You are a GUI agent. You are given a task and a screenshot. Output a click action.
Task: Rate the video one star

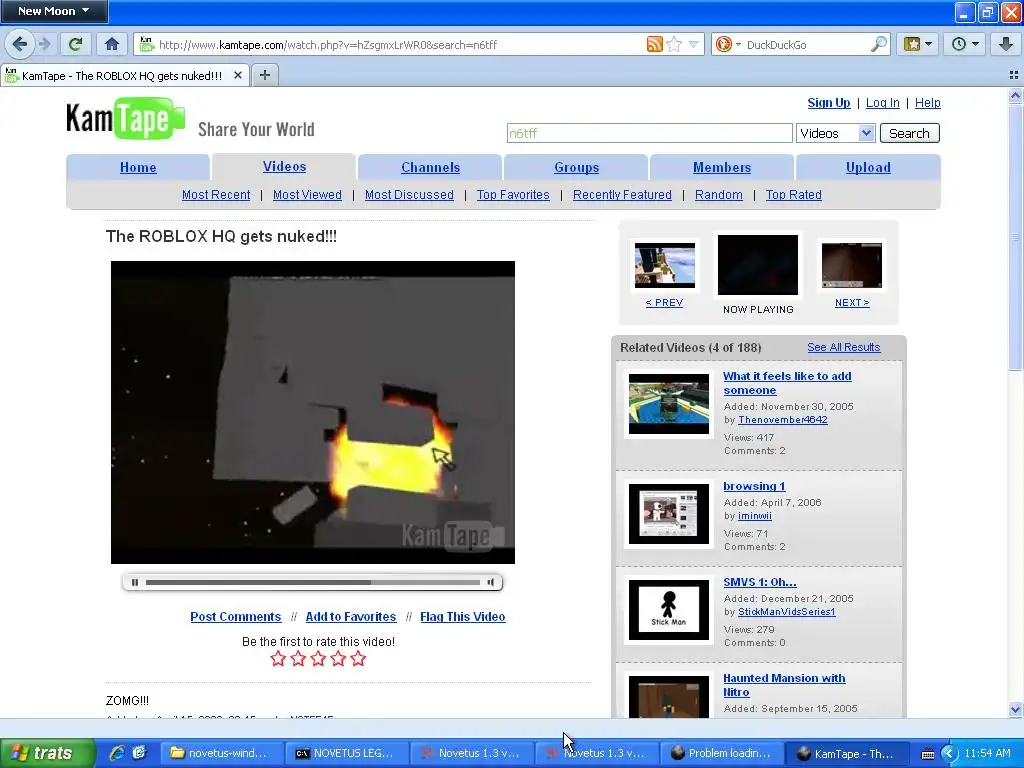(x=278, y=658)
